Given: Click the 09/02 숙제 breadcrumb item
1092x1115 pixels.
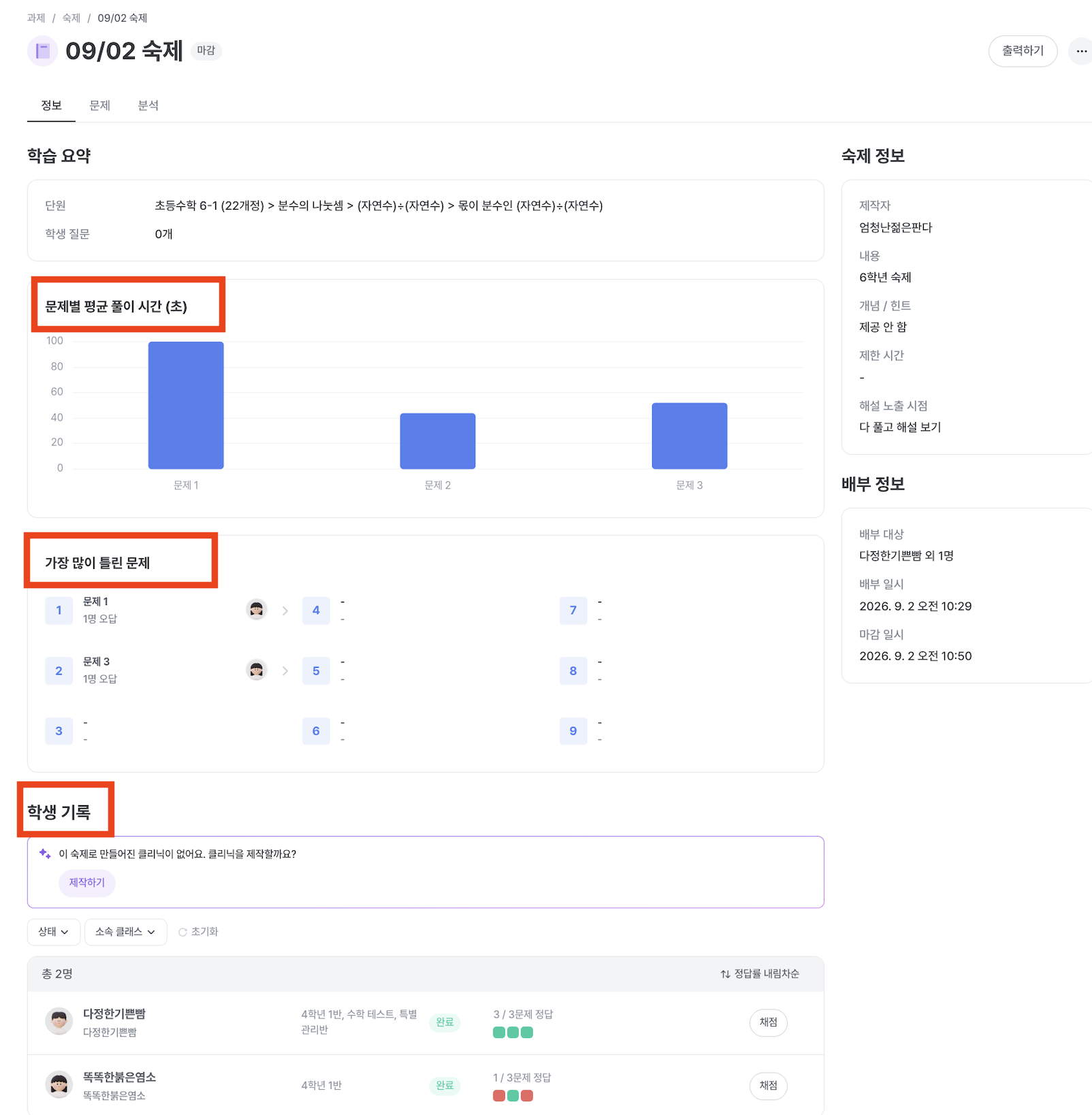Looking at the screenshot, I should coord(123,18).
